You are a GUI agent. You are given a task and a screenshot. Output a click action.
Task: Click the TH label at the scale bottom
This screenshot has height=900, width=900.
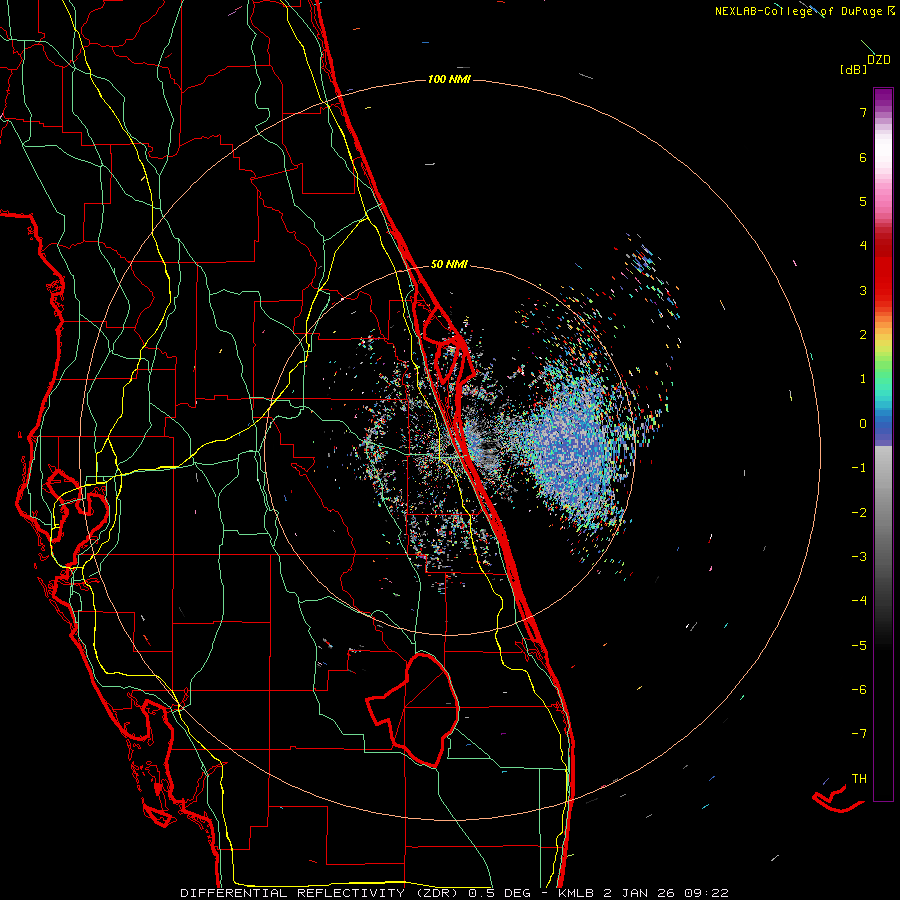coord(859,779)
